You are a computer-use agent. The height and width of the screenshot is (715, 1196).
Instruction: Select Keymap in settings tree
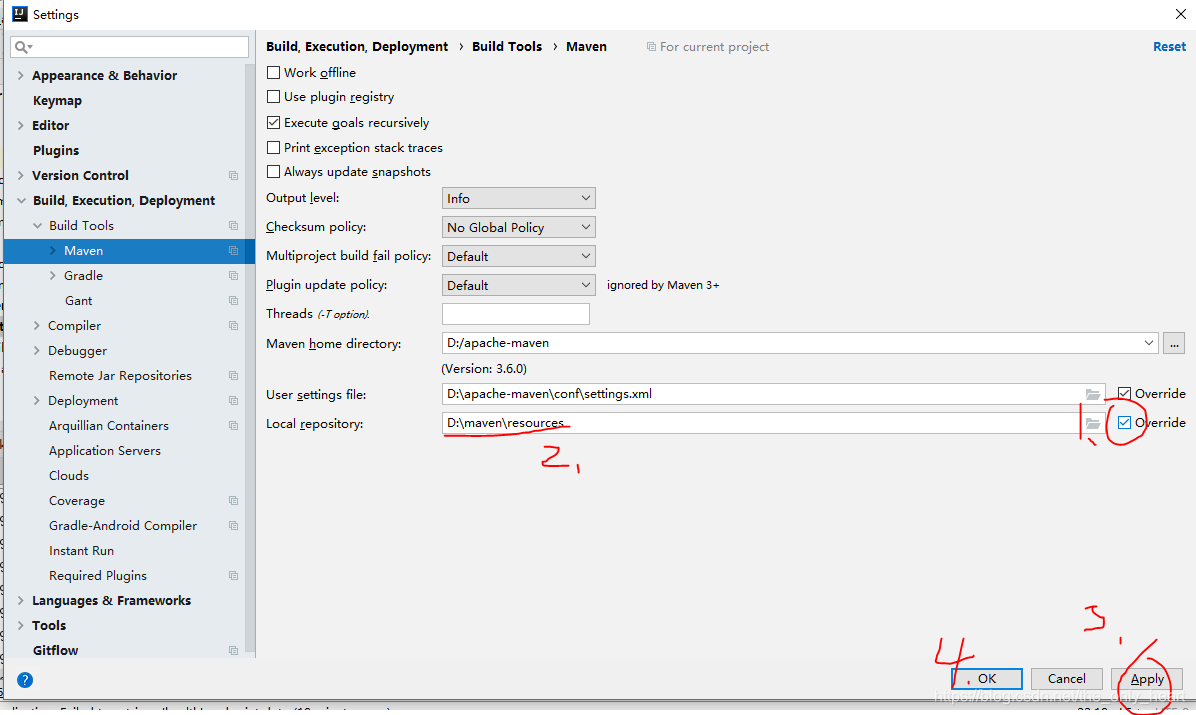pos(57,101)
